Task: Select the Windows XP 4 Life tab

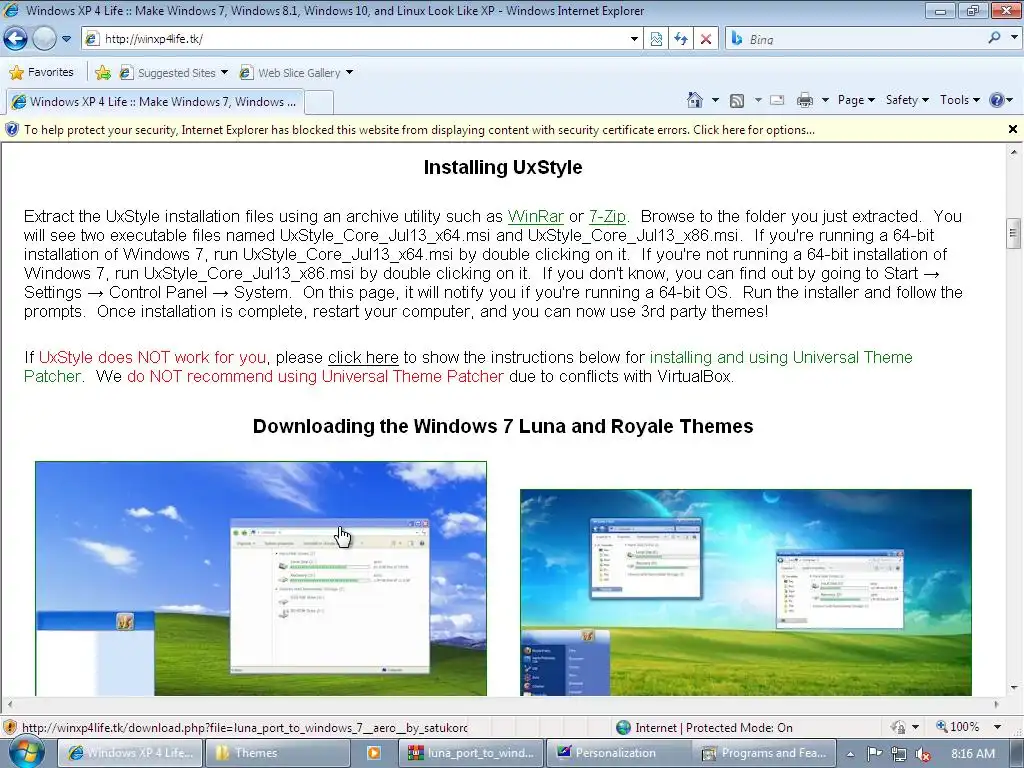Action: pos(155,101)
